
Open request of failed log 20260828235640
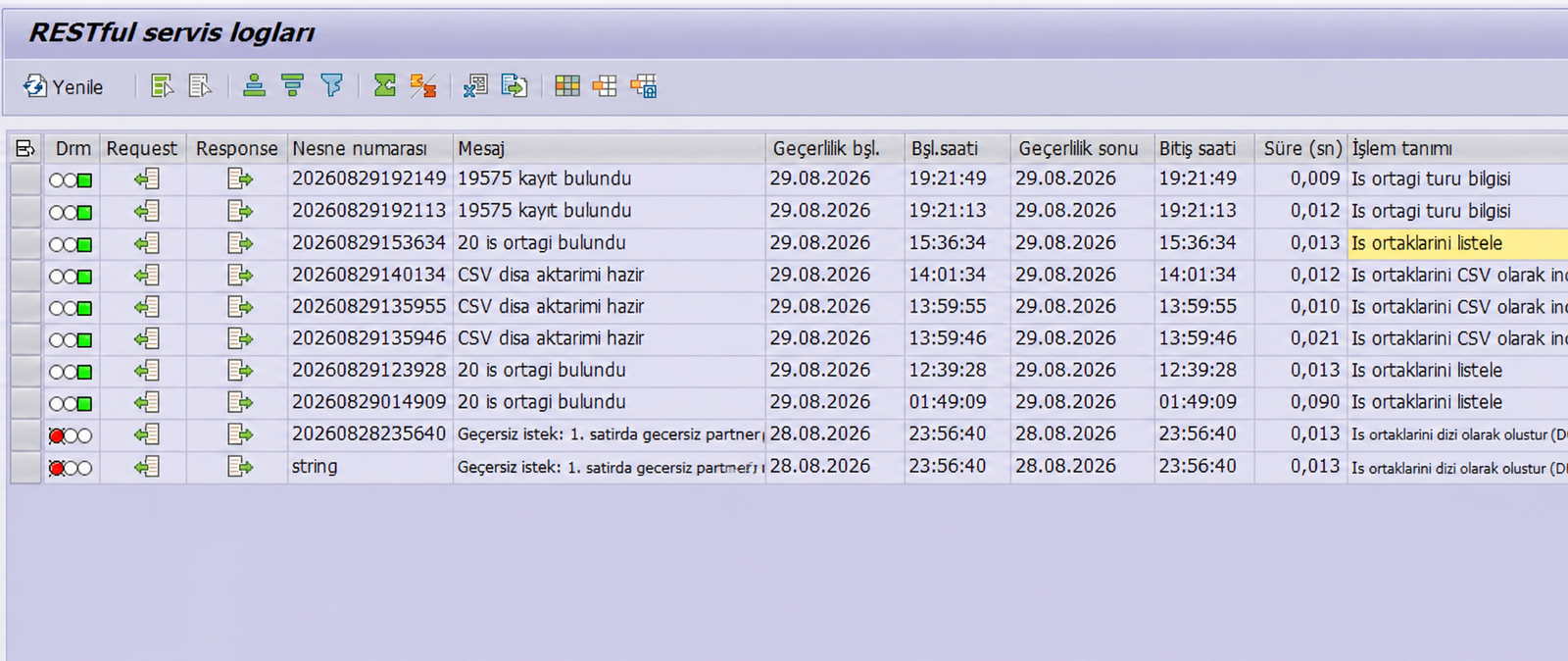[x=147, y=434]
